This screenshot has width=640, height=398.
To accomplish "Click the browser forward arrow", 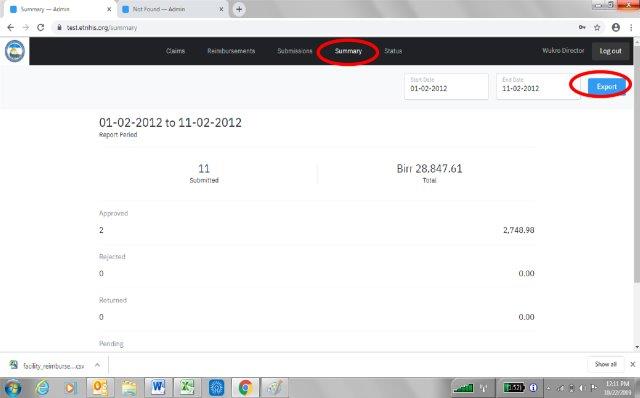I will click(x=26, y=27).
